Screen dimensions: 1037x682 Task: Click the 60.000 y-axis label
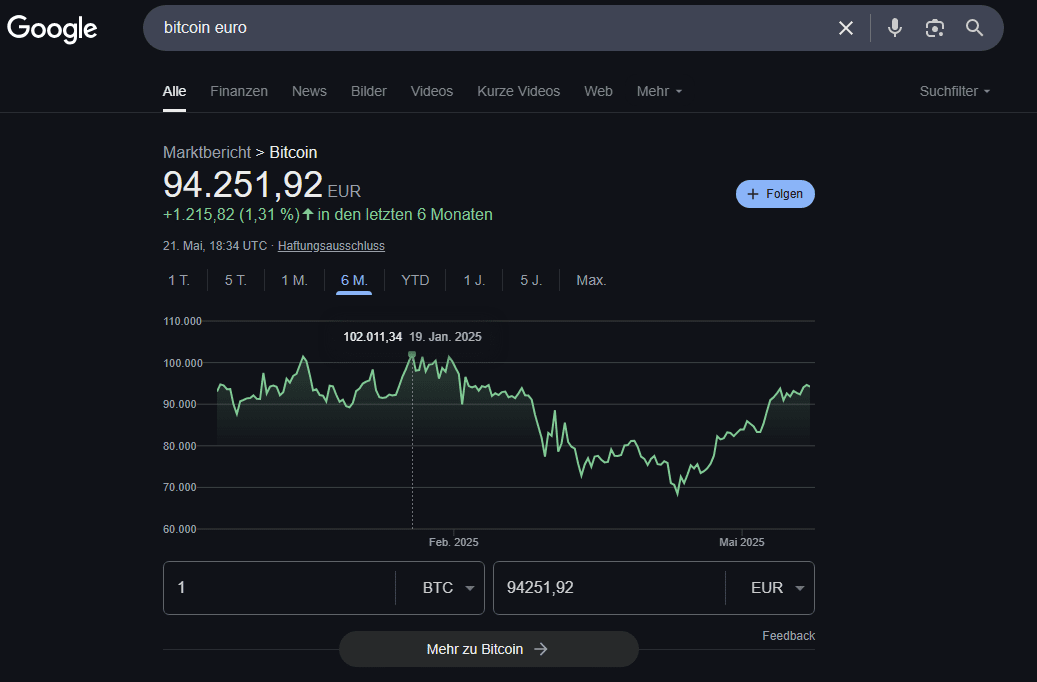180,529
